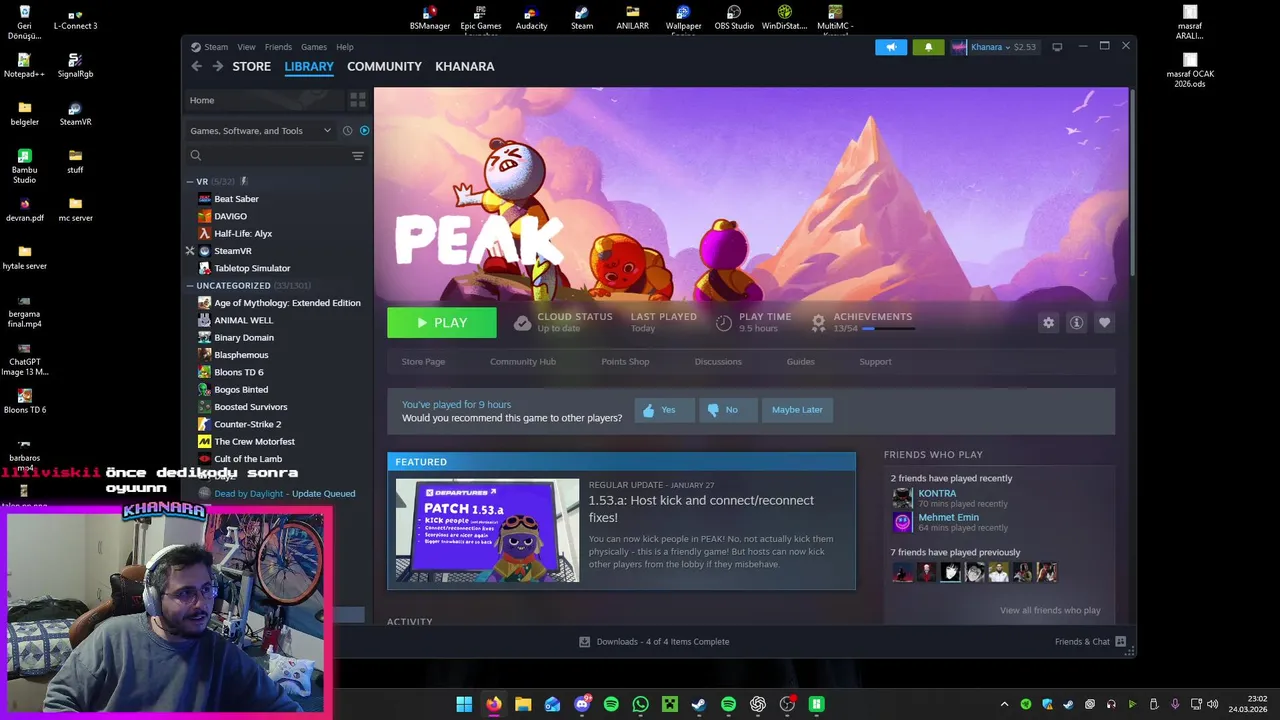This screenshot has width=1280, height=720.
Task: Open the Points Shop link
Action: point(625,362)
